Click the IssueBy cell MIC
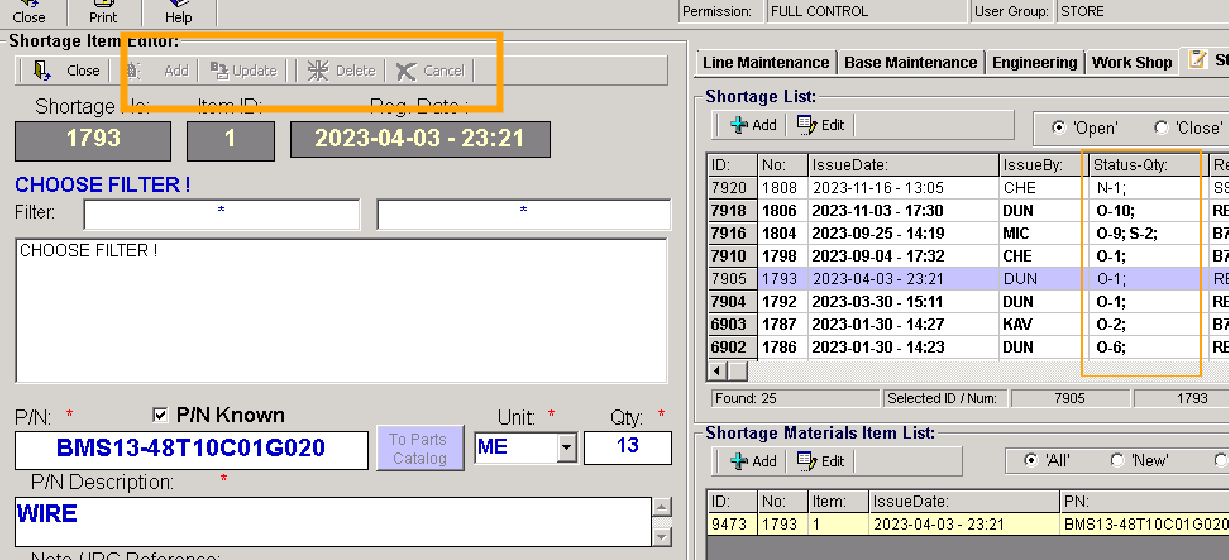This screenshot has width=1229, height=560. tap(1044, 233)
